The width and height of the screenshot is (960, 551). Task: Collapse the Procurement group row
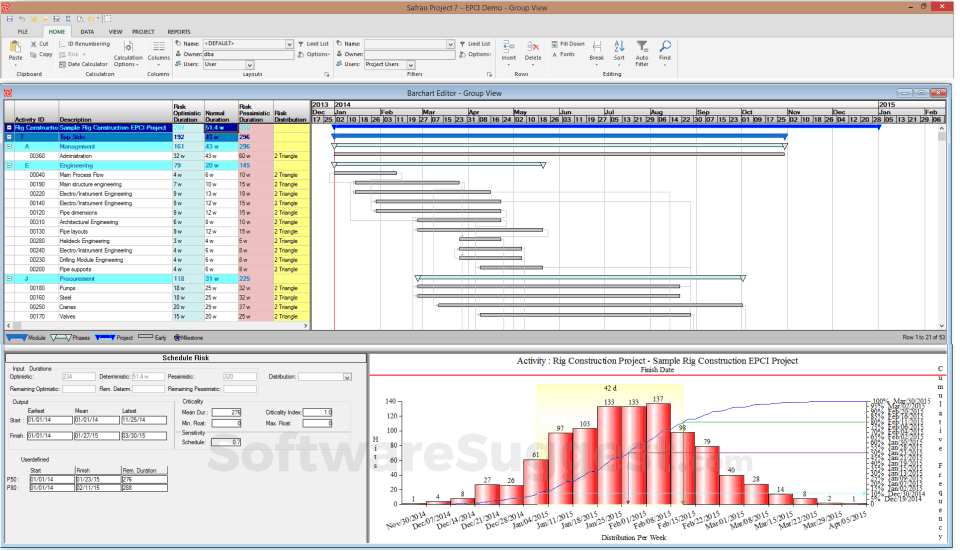(x=9, y=279)
